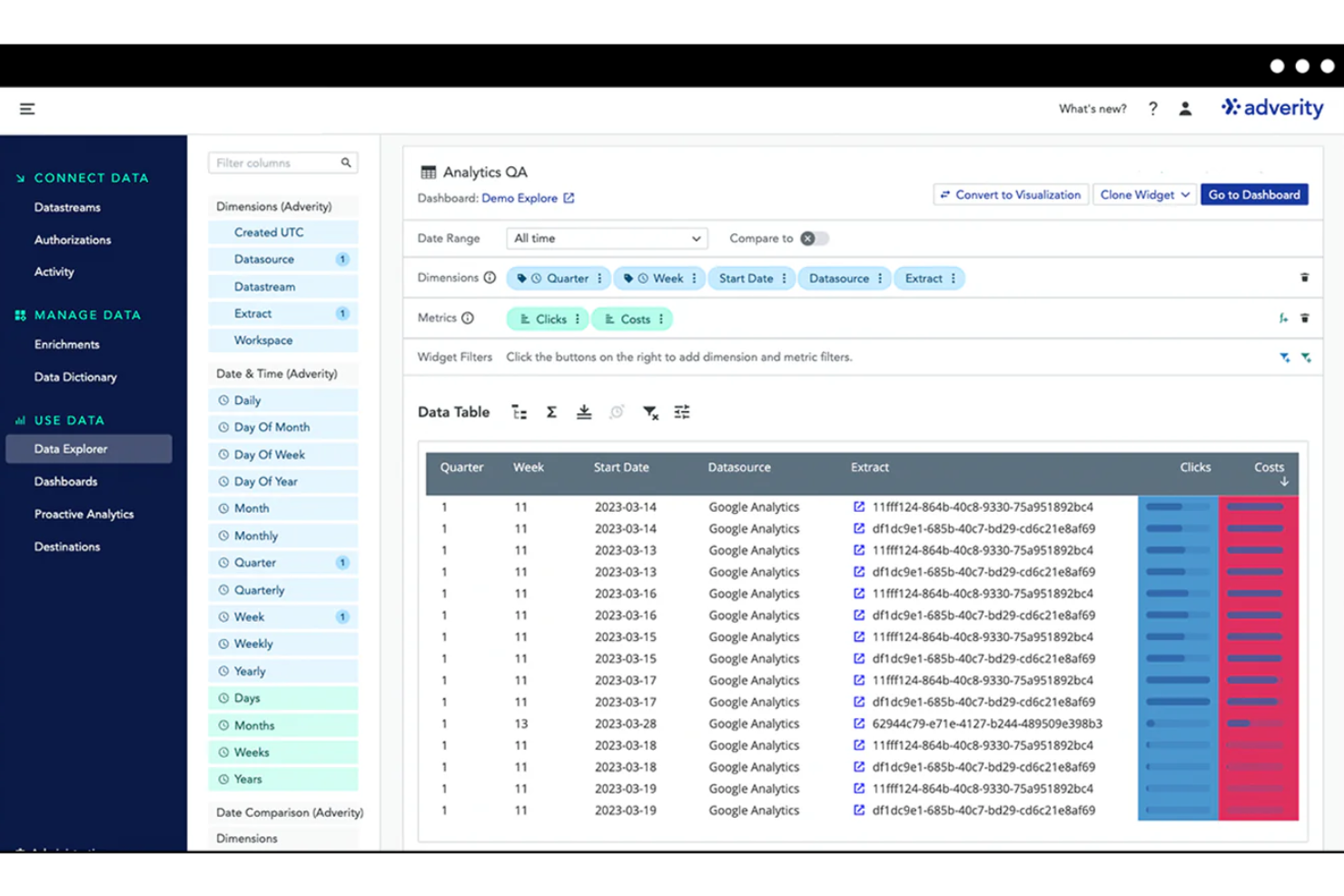Open the table settings sliders icon
Image resolution: width=1344 pixels, height=896 pixels.
682,411
